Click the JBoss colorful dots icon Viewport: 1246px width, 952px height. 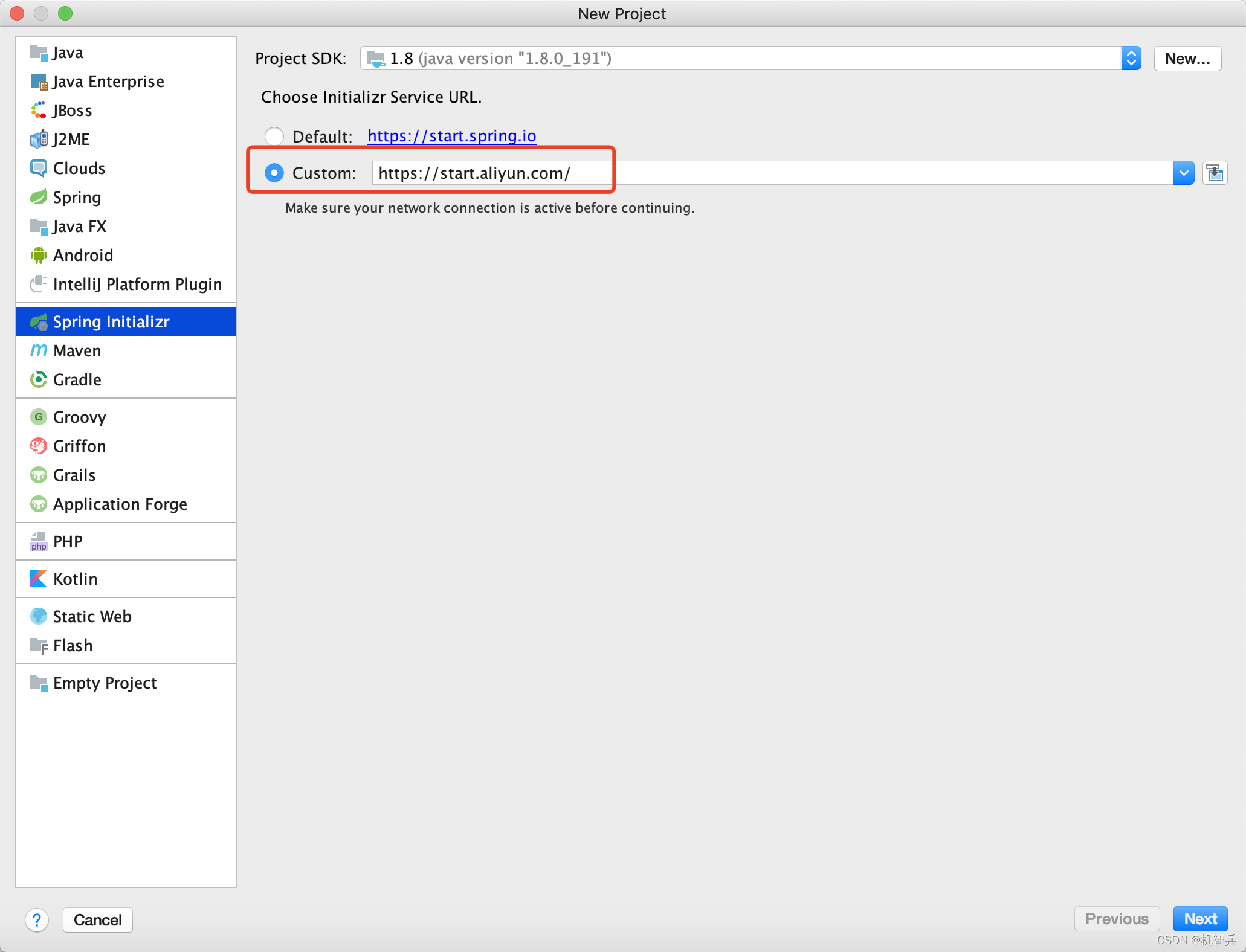coord(38,111)
